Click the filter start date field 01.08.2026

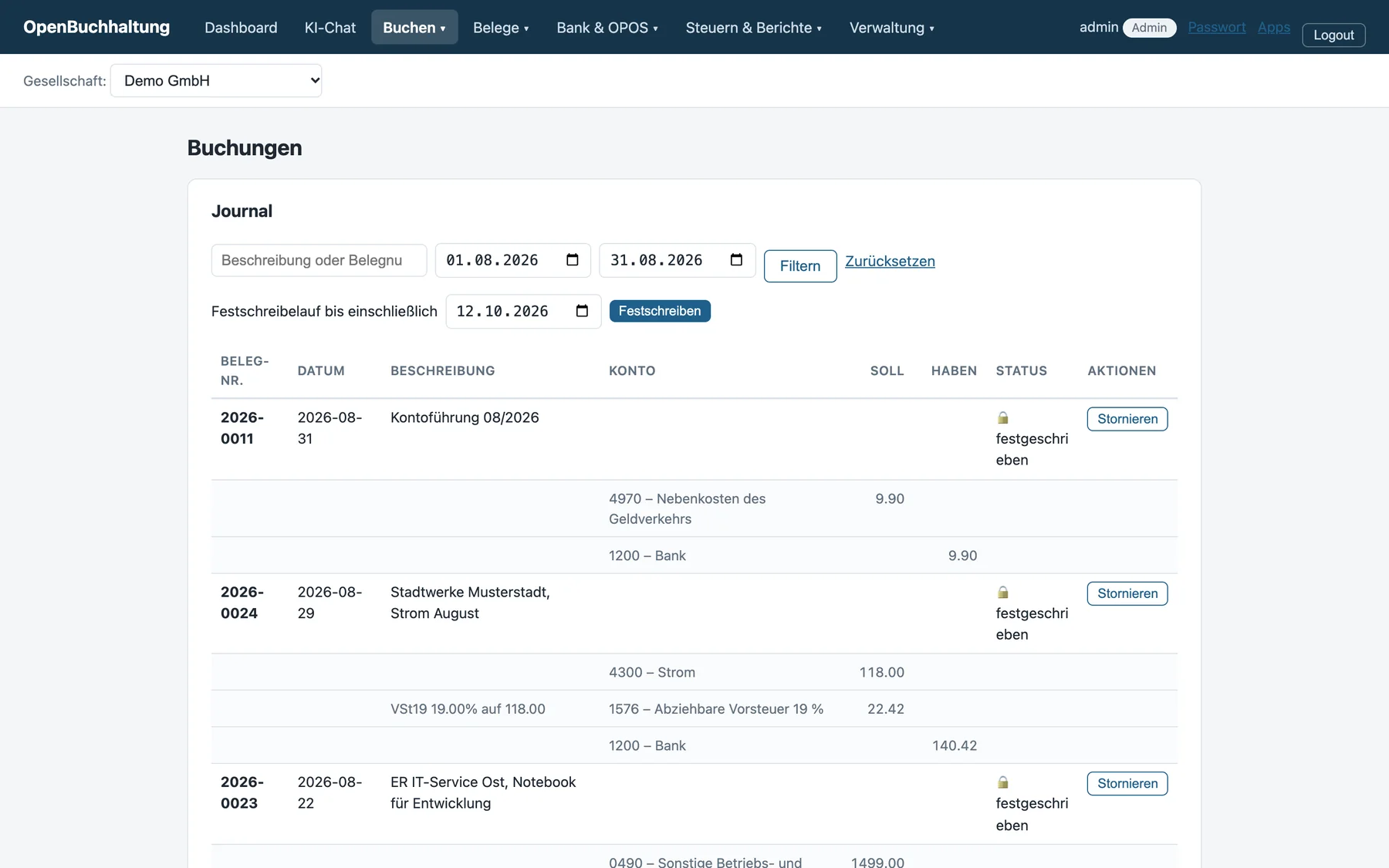click(512, 260)
